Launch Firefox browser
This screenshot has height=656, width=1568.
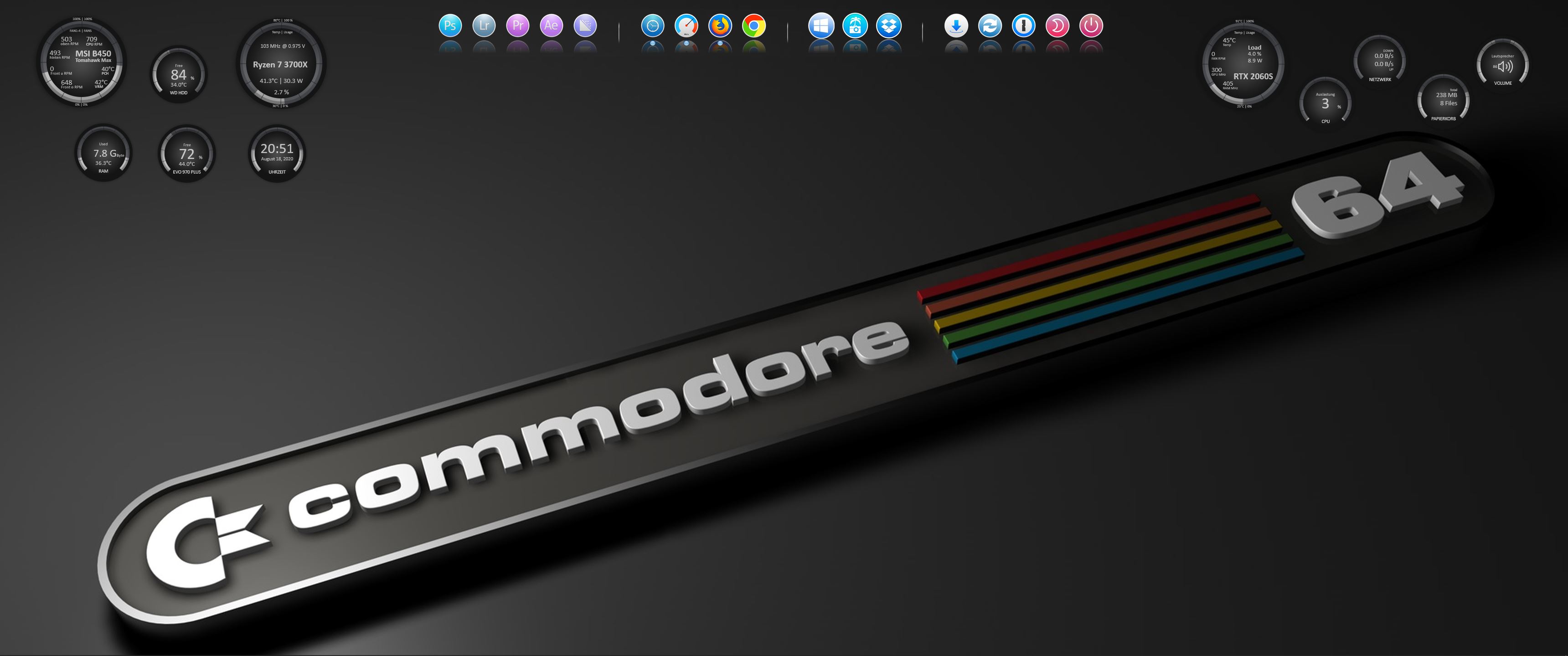720,26
